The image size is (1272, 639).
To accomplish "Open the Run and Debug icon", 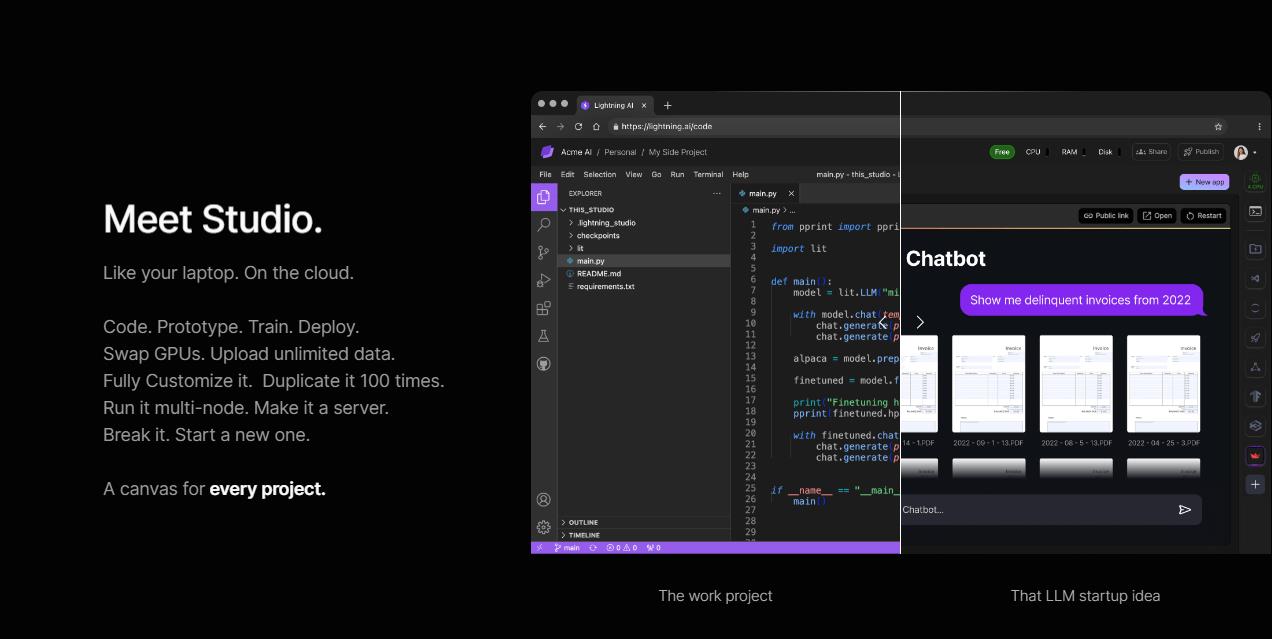I will click(x=544, y=281).
